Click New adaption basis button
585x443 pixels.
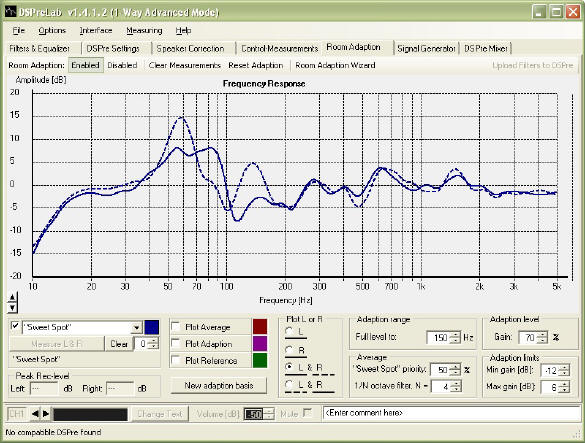pyautogui.click(x=219, y=386)
